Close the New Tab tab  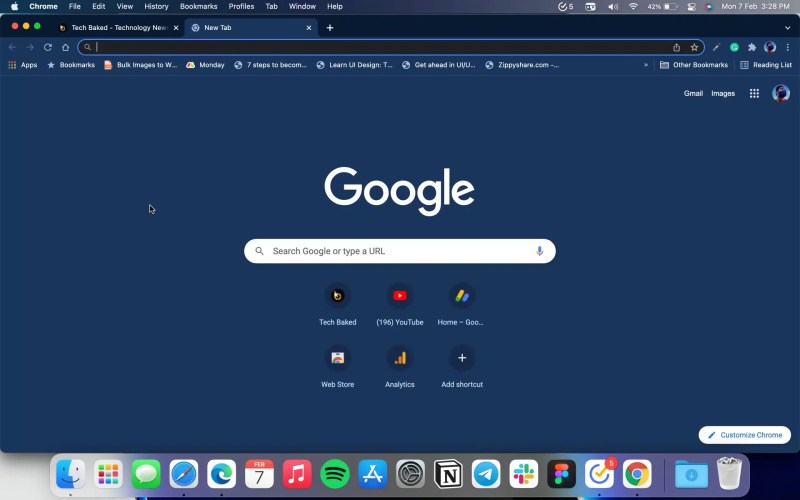(x=309, y=28)
